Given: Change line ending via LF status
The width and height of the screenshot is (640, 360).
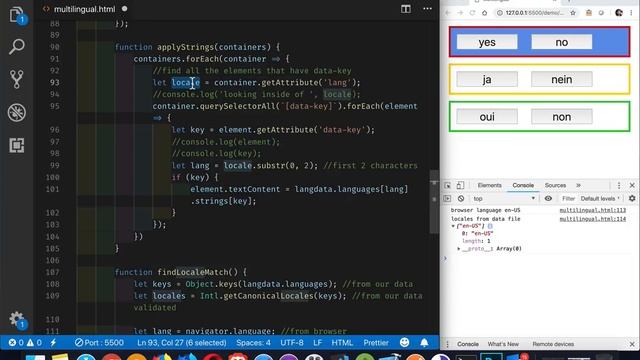Looking at the screenshot, I should [x=317, y=343].
